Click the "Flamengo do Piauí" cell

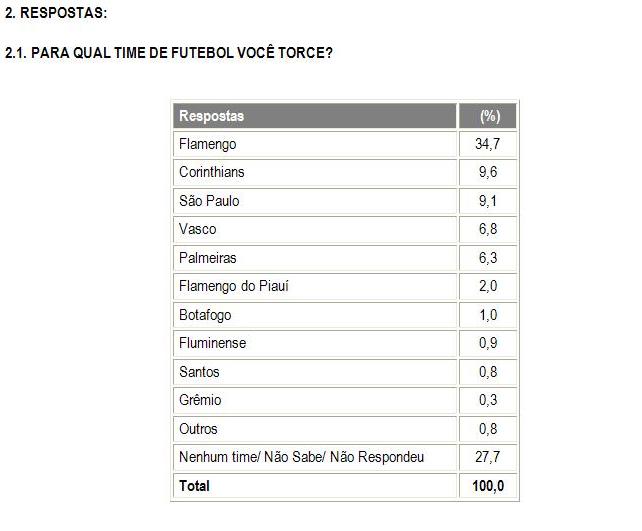(234, 286)
